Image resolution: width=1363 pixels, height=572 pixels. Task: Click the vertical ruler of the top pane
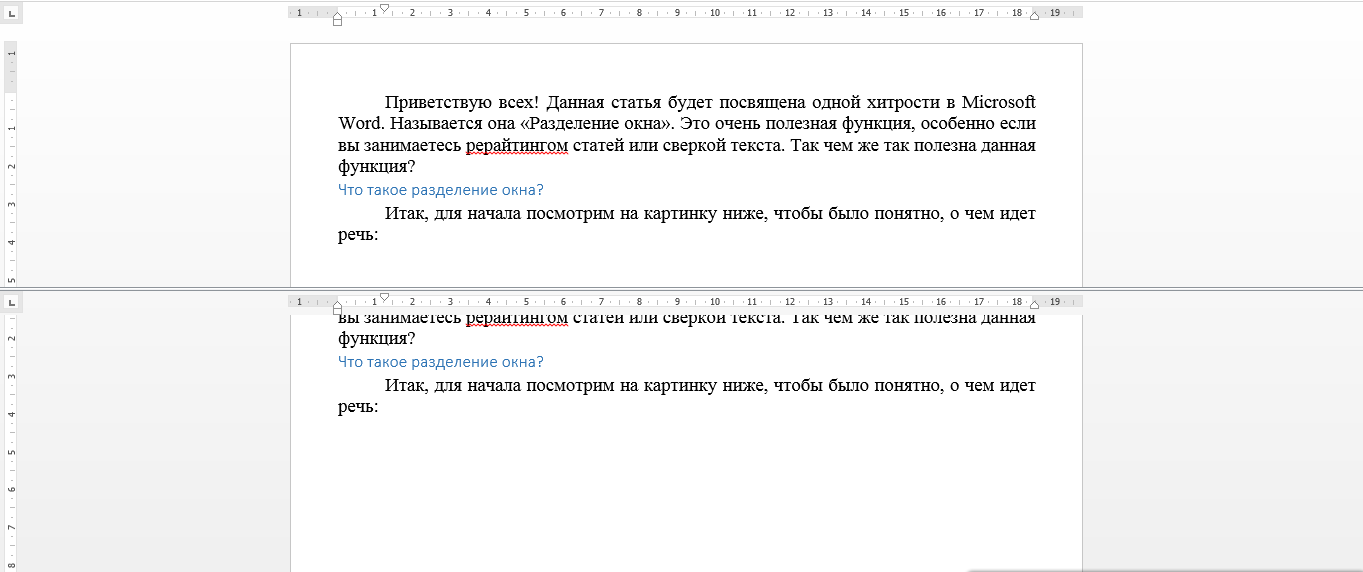(12, 164)
